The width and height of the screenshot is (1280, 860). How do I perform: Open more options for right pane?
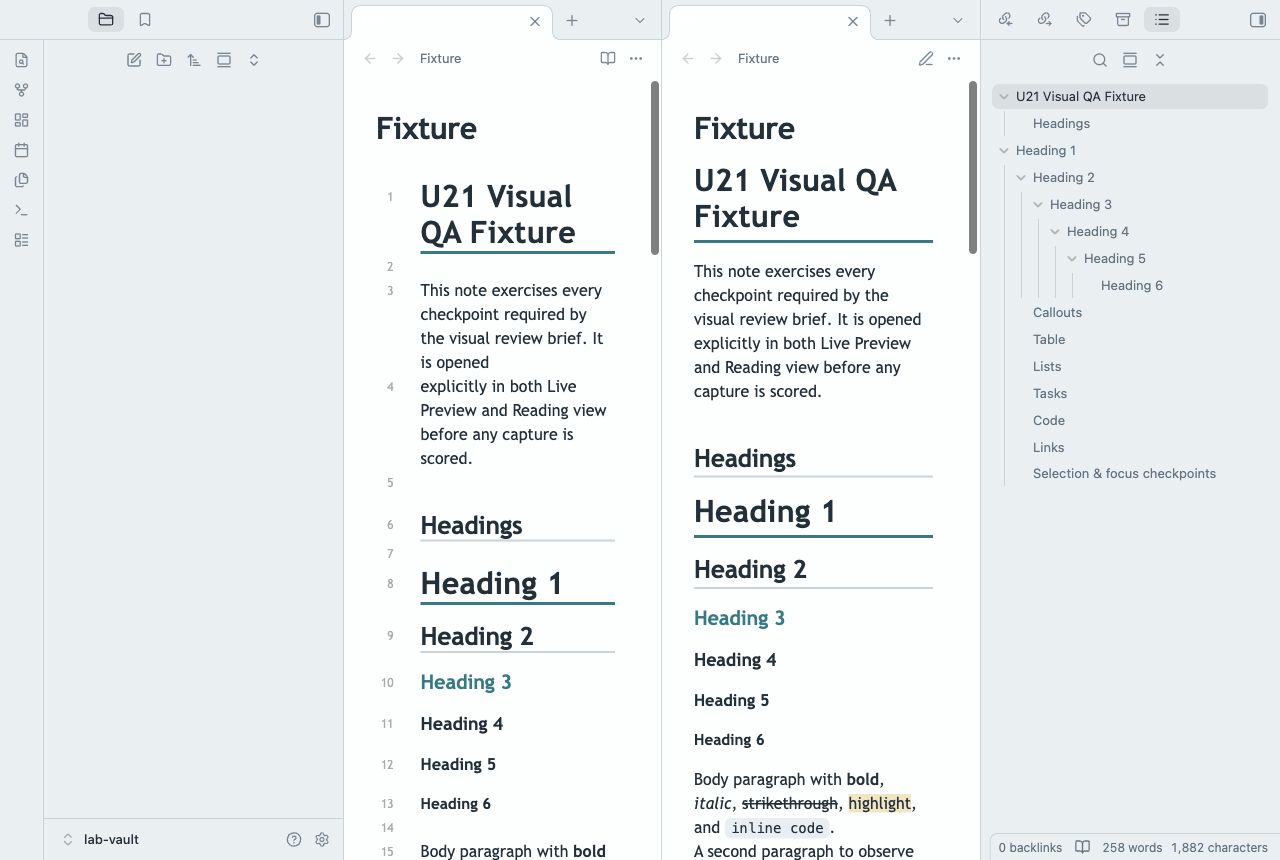pyautogui.click(x=954, y=58)
